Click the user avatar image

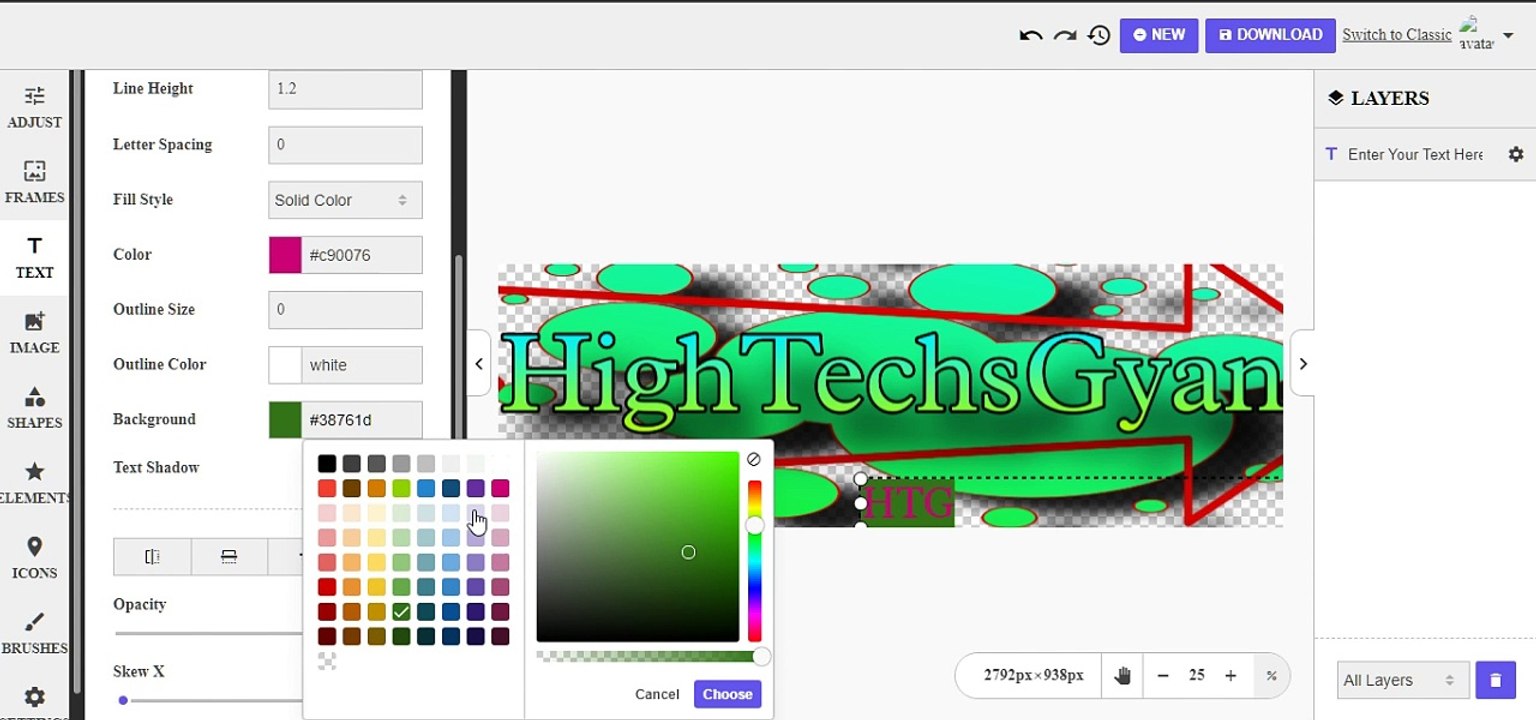coord(1476,34)
